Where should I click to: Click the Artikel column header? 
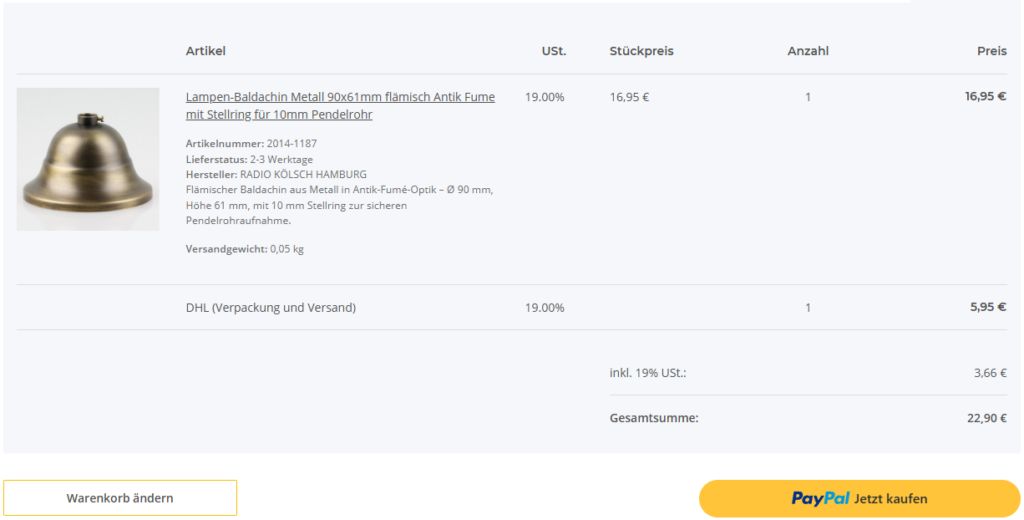[206, 51]
